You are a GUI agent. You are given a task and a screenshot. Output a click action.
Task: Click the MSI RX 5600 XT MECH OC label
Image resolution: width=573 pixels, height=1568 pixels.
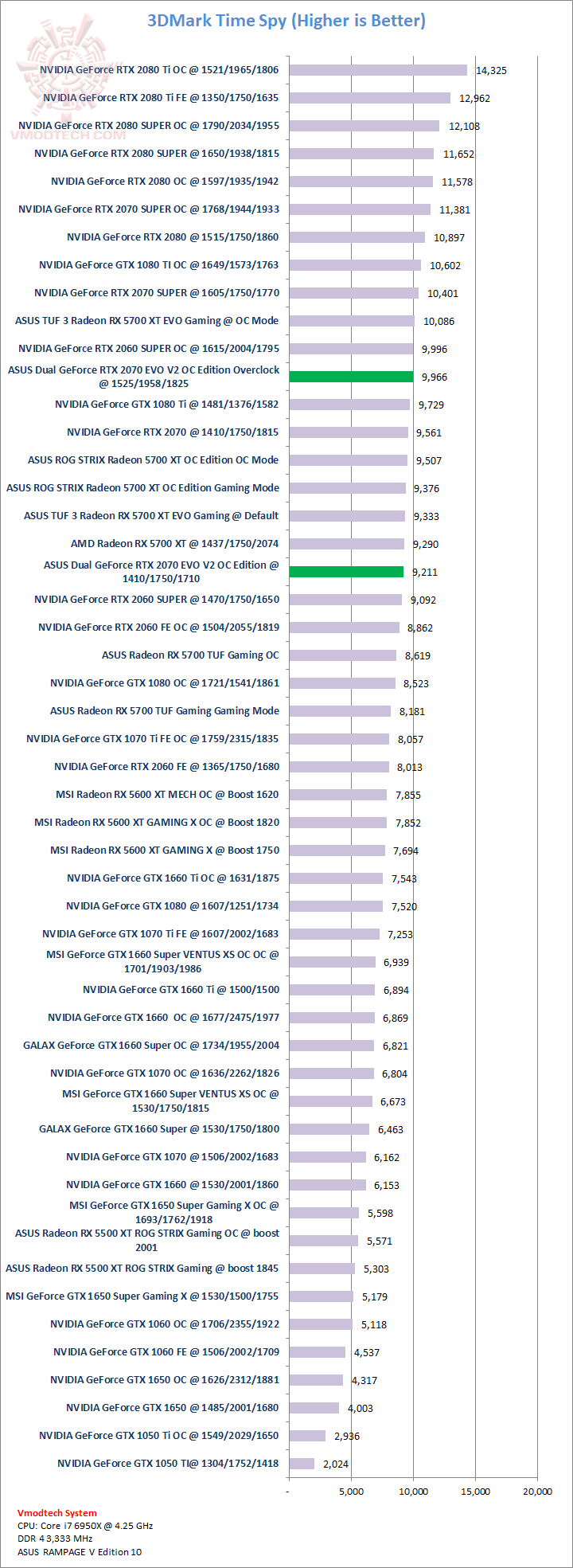tap(167, 795)
